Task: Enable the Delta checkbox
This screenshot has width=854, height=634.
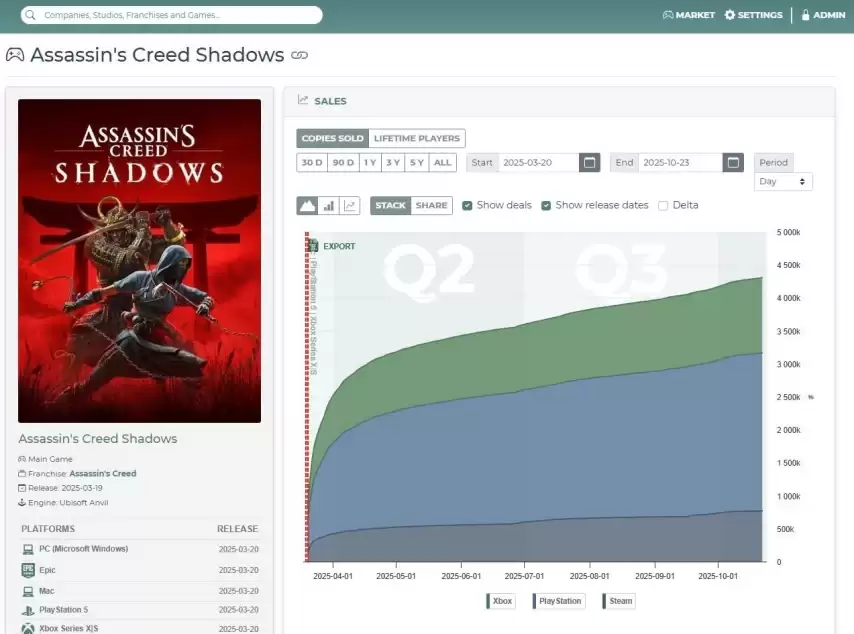Action: coord(663,205)
